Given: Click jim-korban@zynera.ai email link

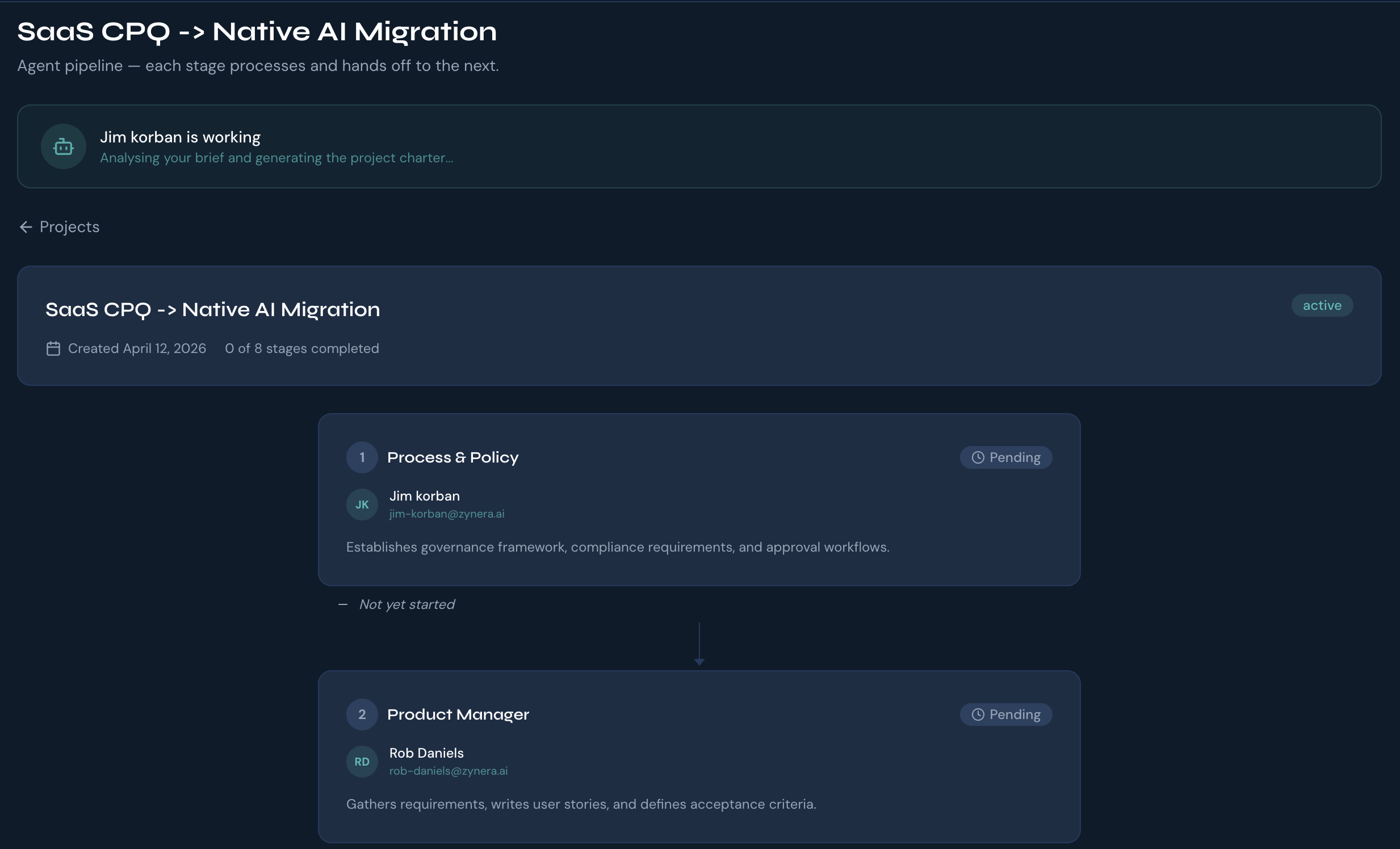Looking at the screenshot, I should [x=447, y=514].
